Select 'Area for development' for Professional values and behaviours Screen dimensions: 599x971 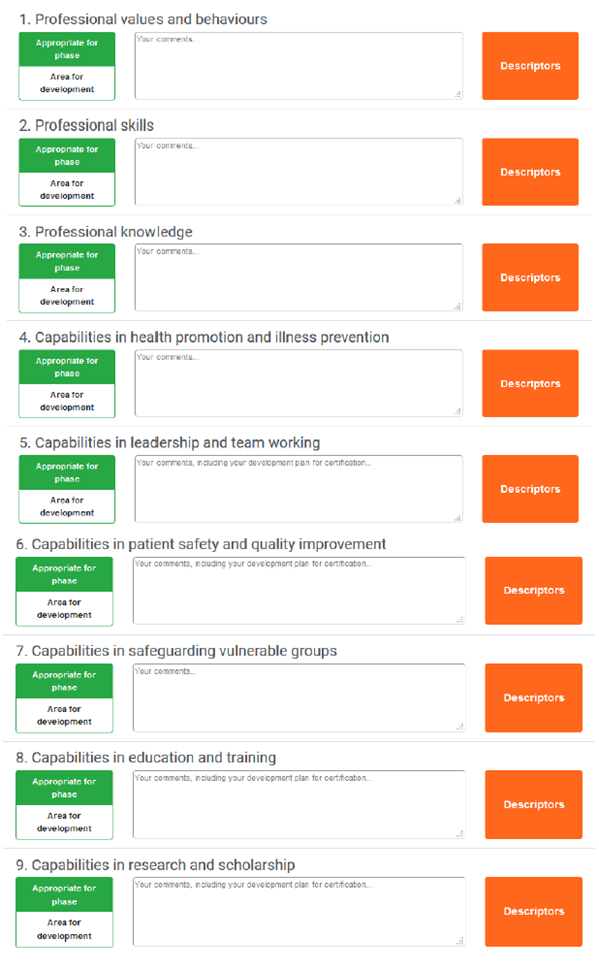point(67,83)
